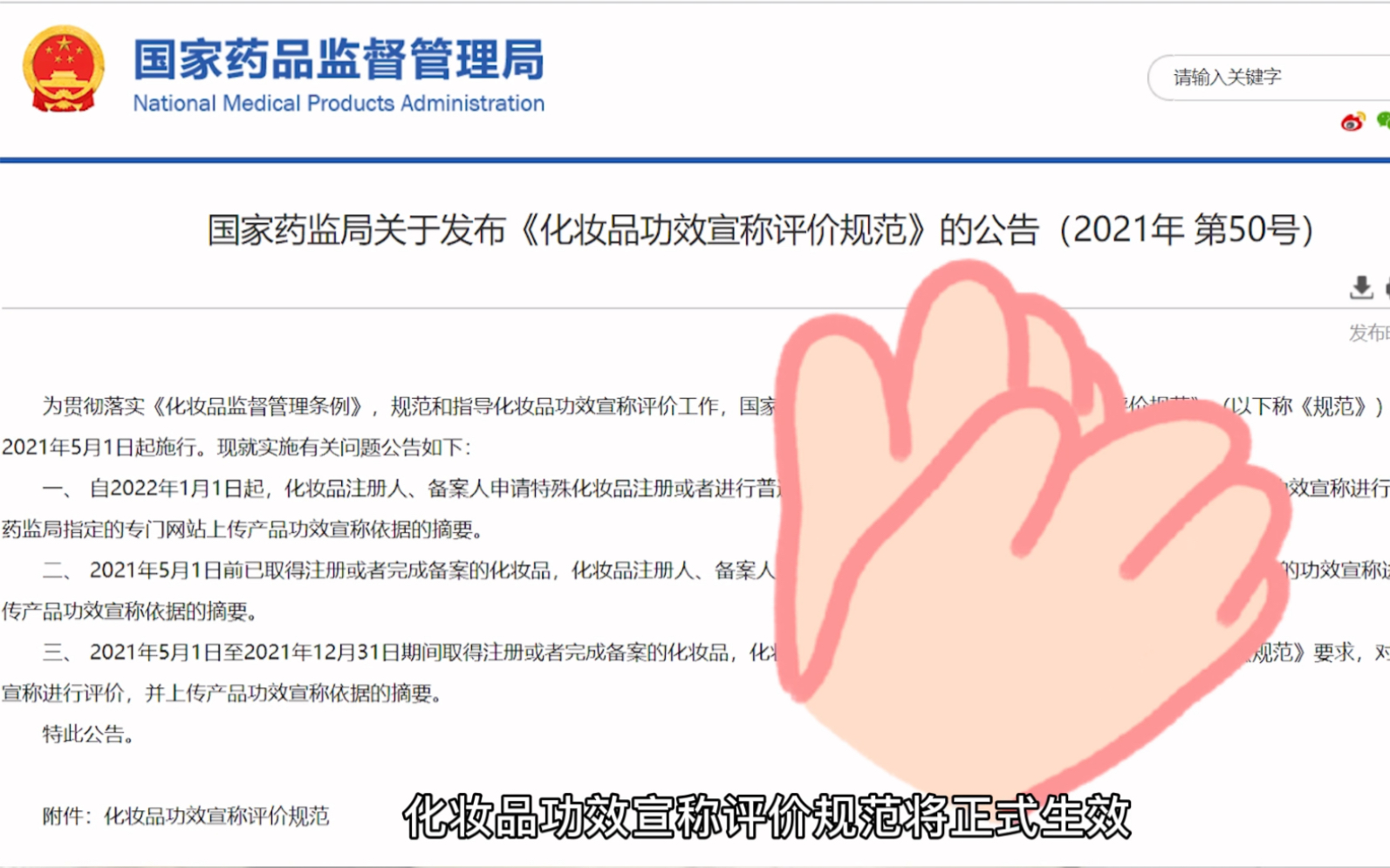Click the line 药监局指定的专门网站上传
The image size is (1390, 868).
(x=243, y=530)
